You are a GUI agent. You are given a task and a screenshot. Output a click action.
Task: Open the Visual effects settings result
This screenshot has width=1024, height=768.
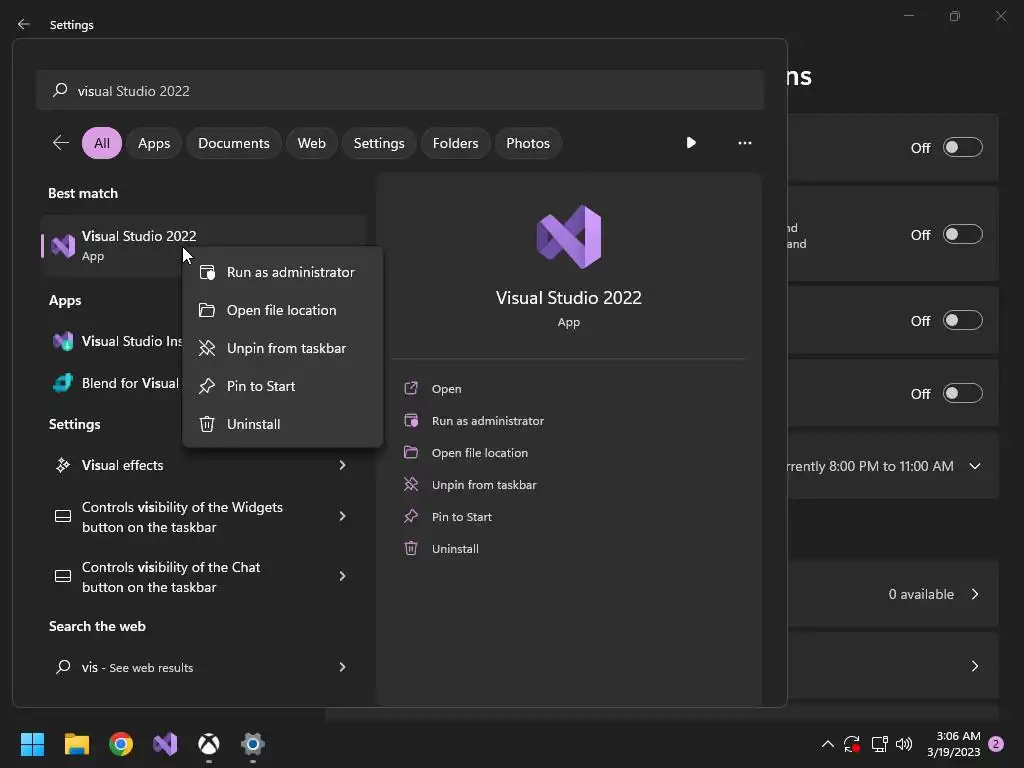click(202, 465)
